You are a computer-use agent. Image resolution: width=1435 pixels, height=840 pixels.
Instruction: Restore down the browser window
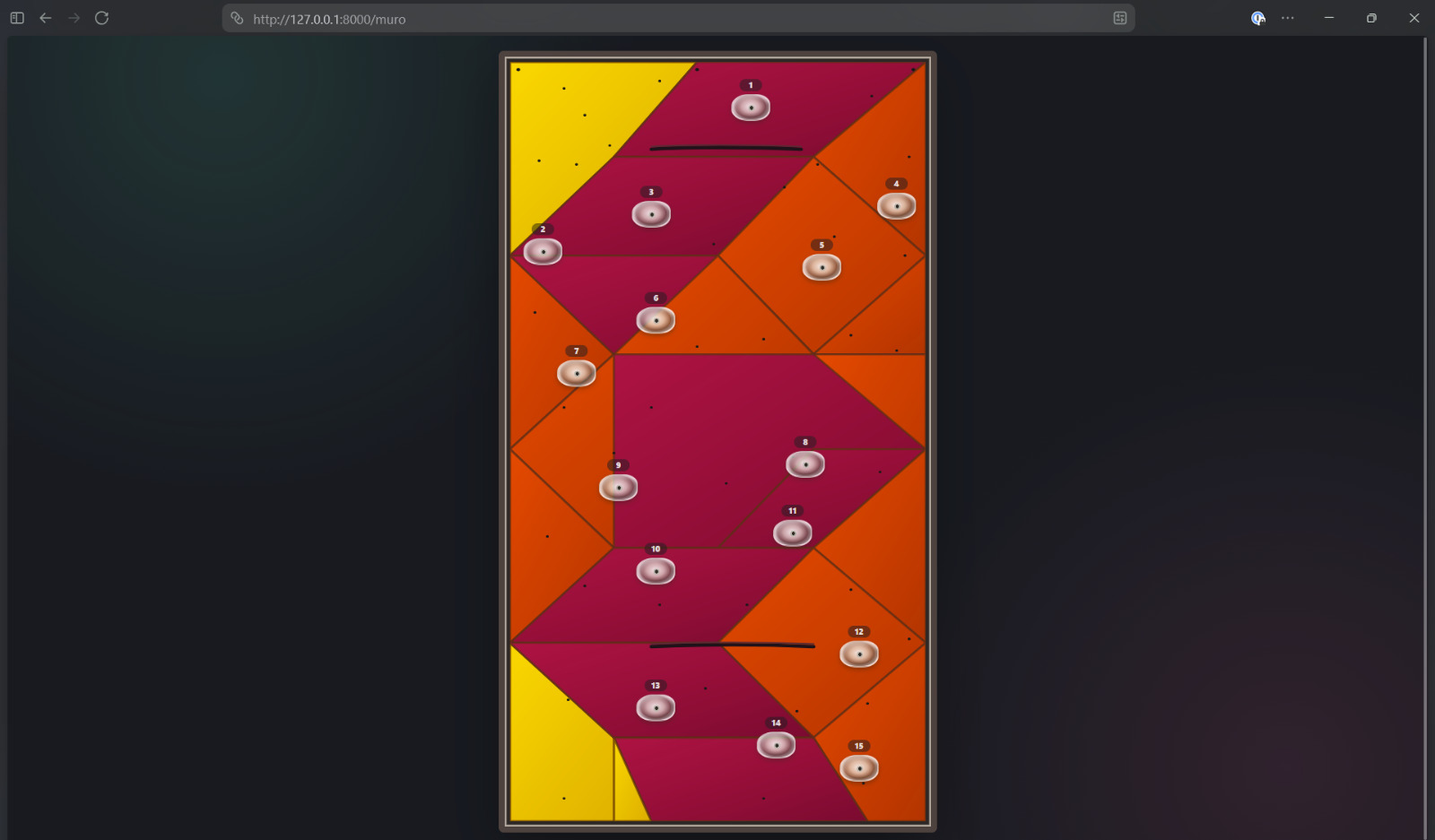[1371, 18]
